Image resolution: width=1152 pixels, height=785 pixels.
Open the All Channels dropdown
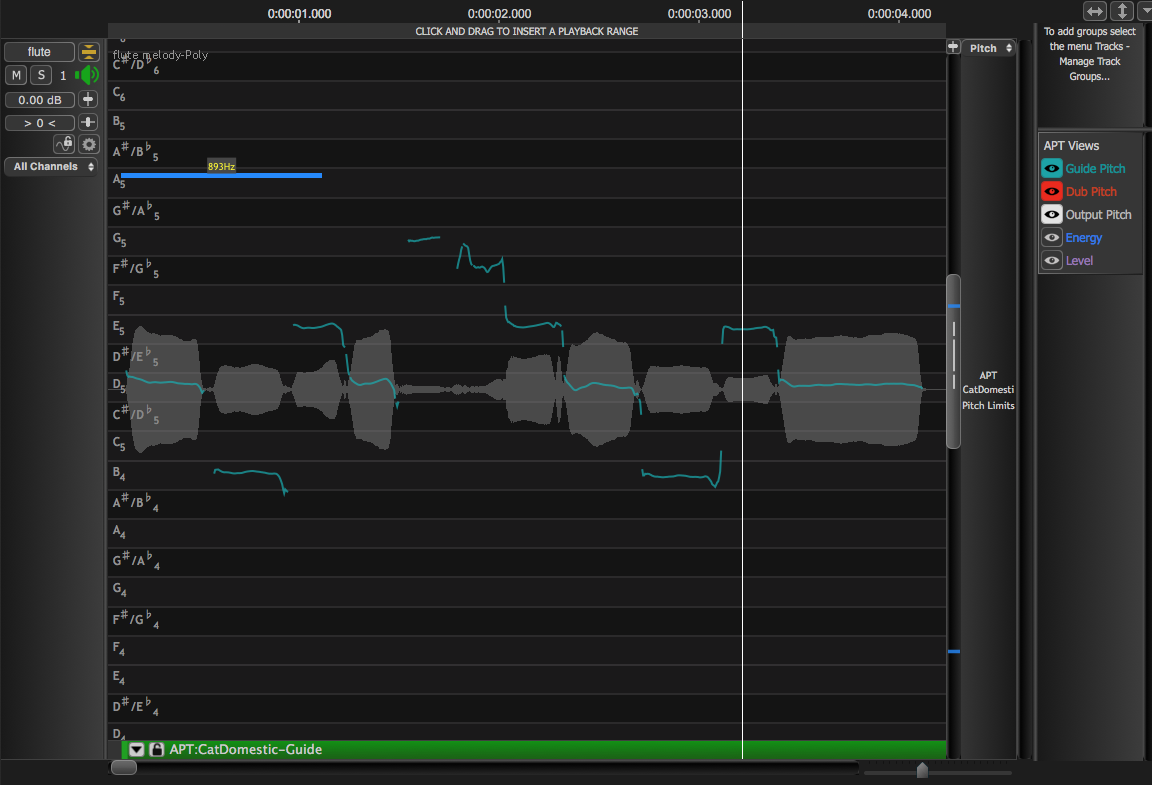[x=53, y=167]
